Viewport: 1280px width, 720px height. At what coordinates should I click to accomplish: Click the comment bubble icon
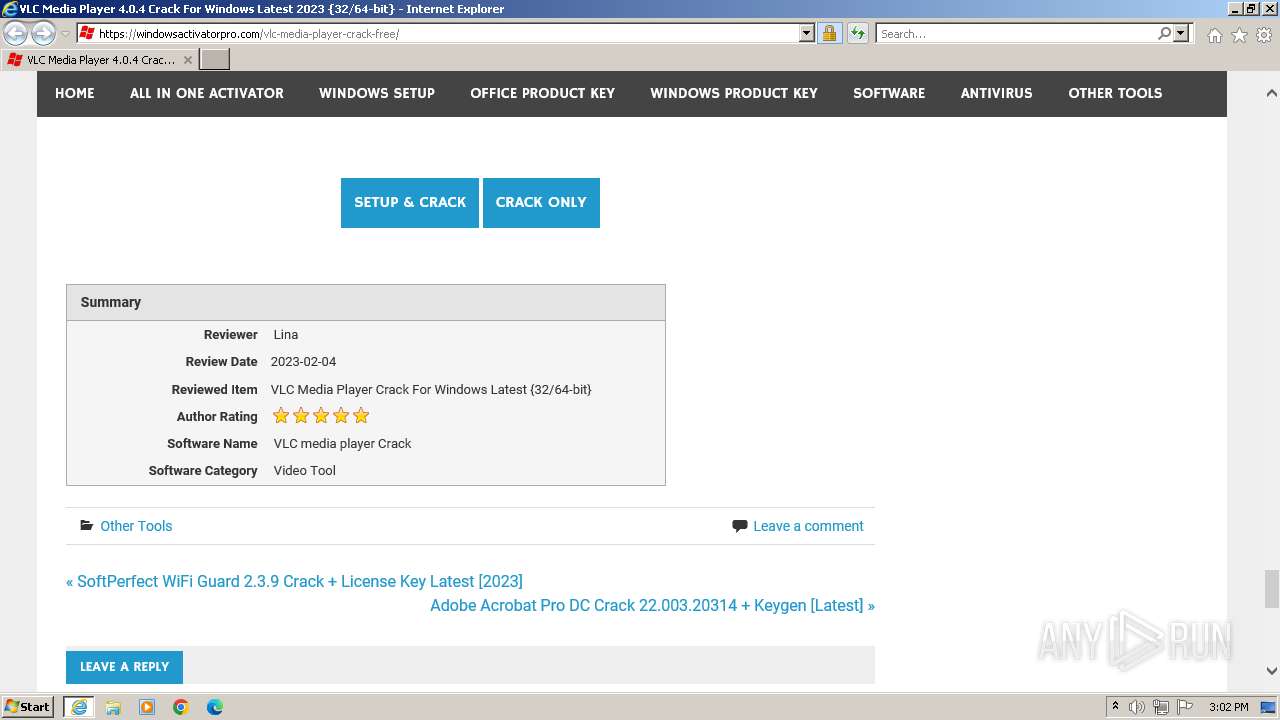point(740,526)
